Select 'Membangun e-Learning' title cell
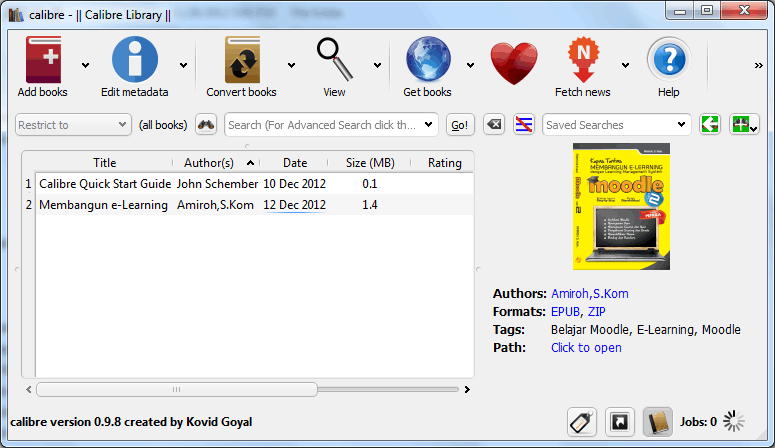Image resolution: width=775 pixels, height=448 pixels. click(105, 205)
